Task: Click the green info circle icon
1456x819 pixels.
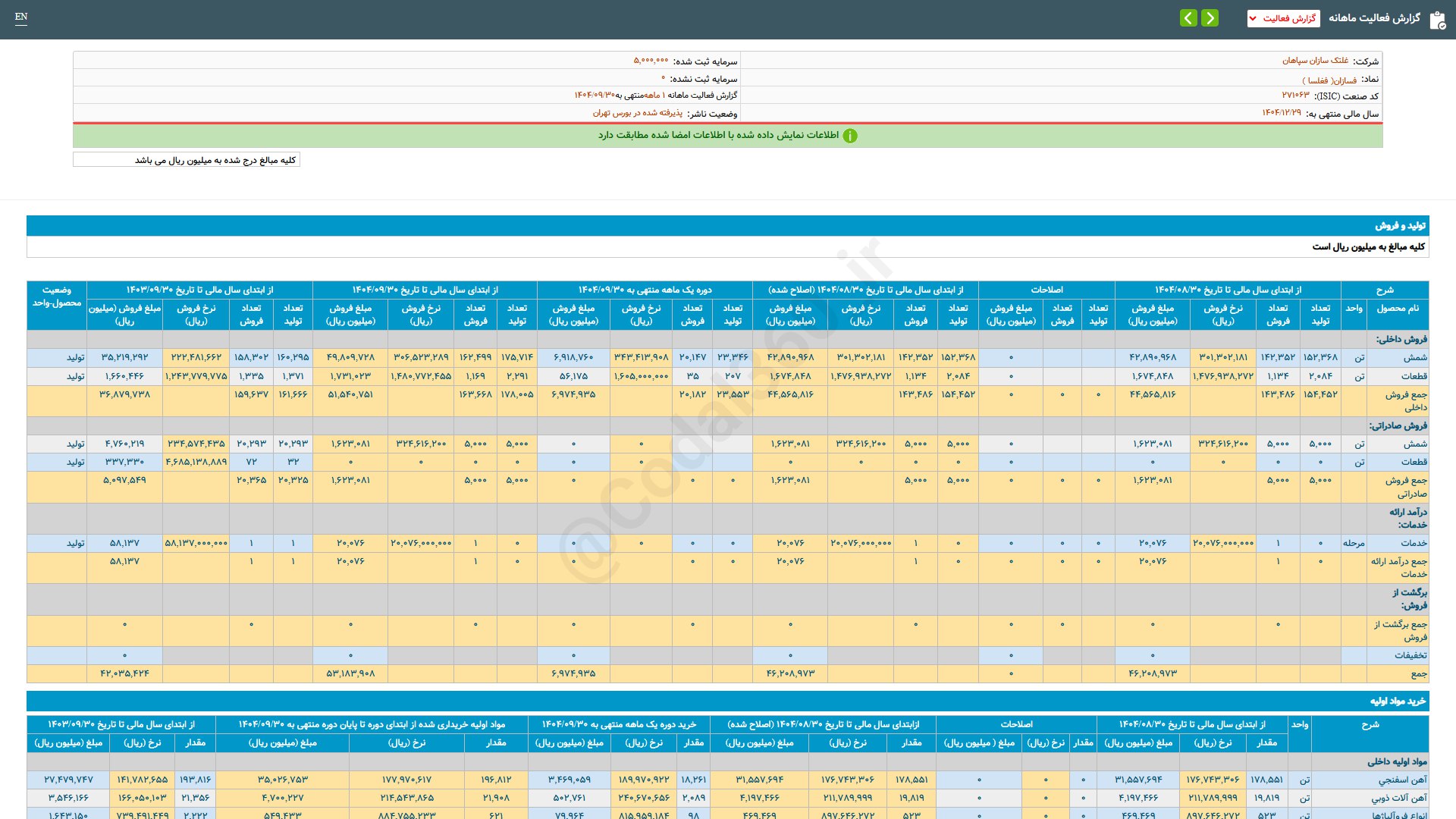Action: 850,136
